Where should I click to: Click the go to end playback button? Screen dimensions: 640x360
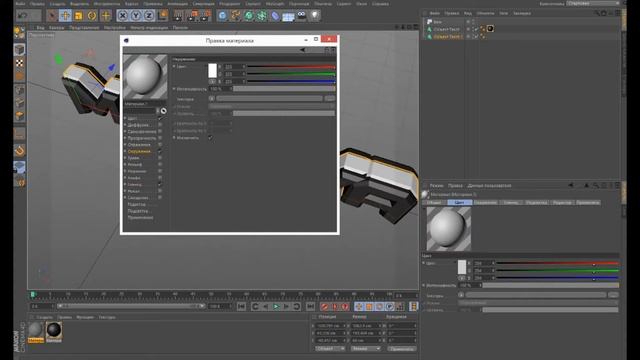[x=310, y=306]
